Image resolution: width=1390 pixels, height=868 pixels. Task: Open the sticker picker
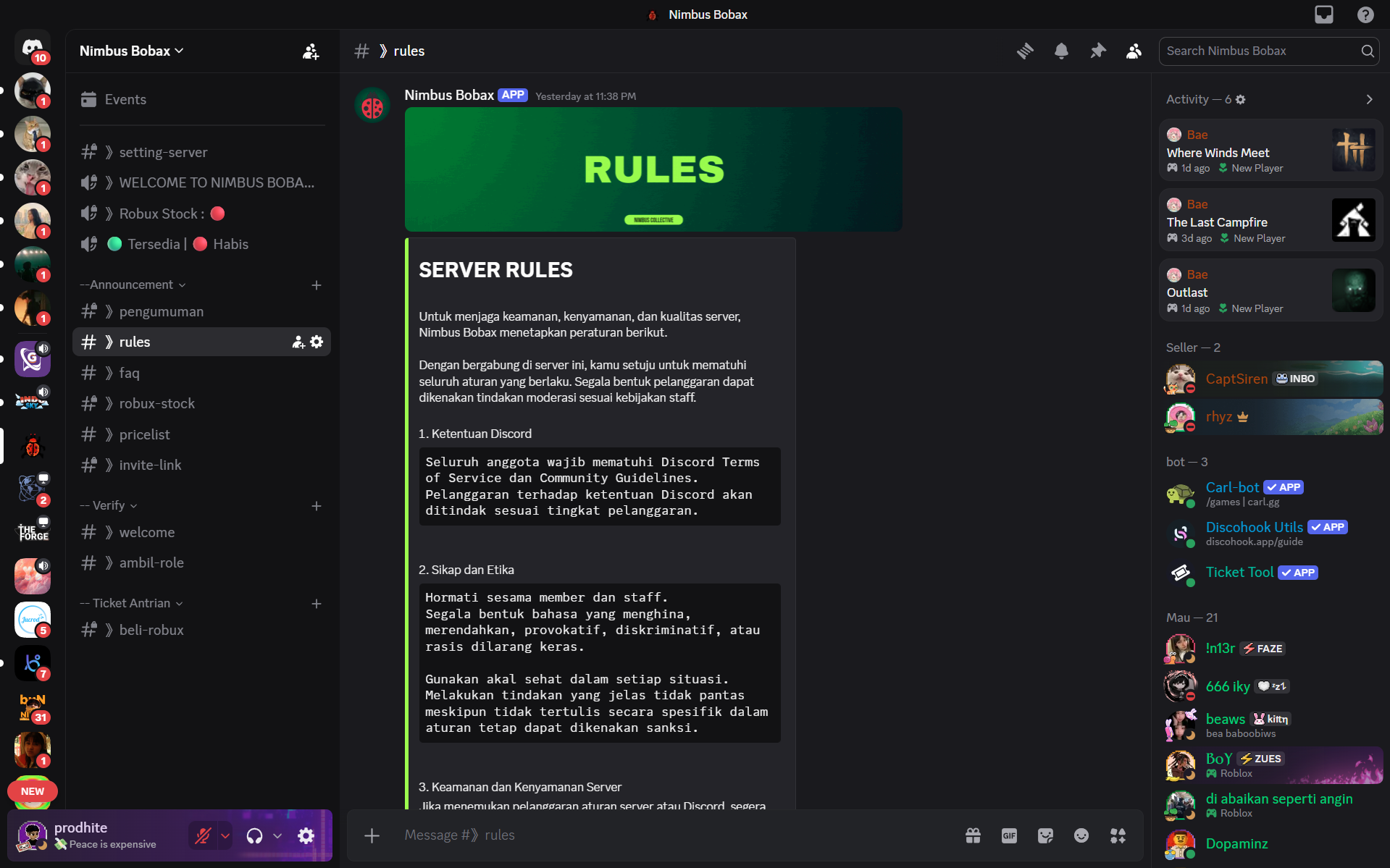coord(1045,835)
